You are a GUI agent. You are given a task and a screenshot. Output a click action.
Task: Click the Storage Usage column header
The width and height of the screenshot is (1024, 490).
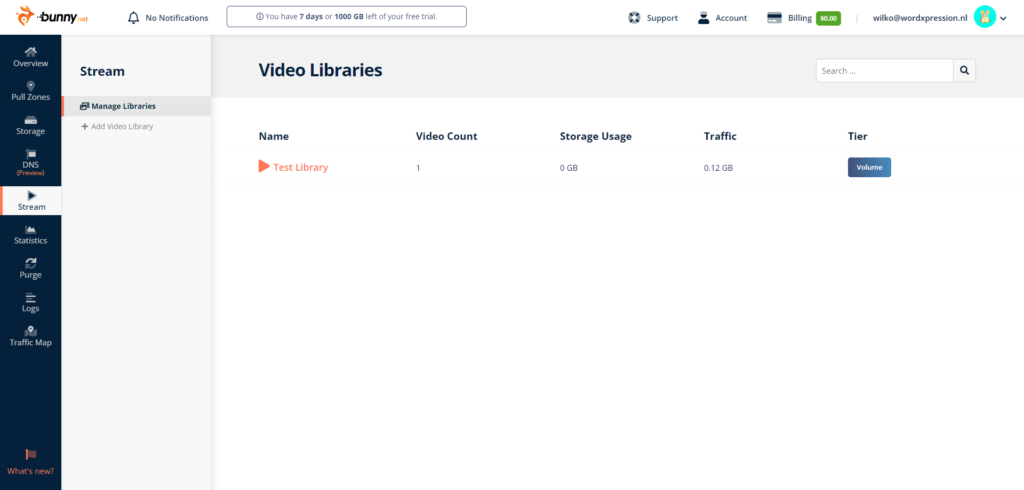pos(596,137)
